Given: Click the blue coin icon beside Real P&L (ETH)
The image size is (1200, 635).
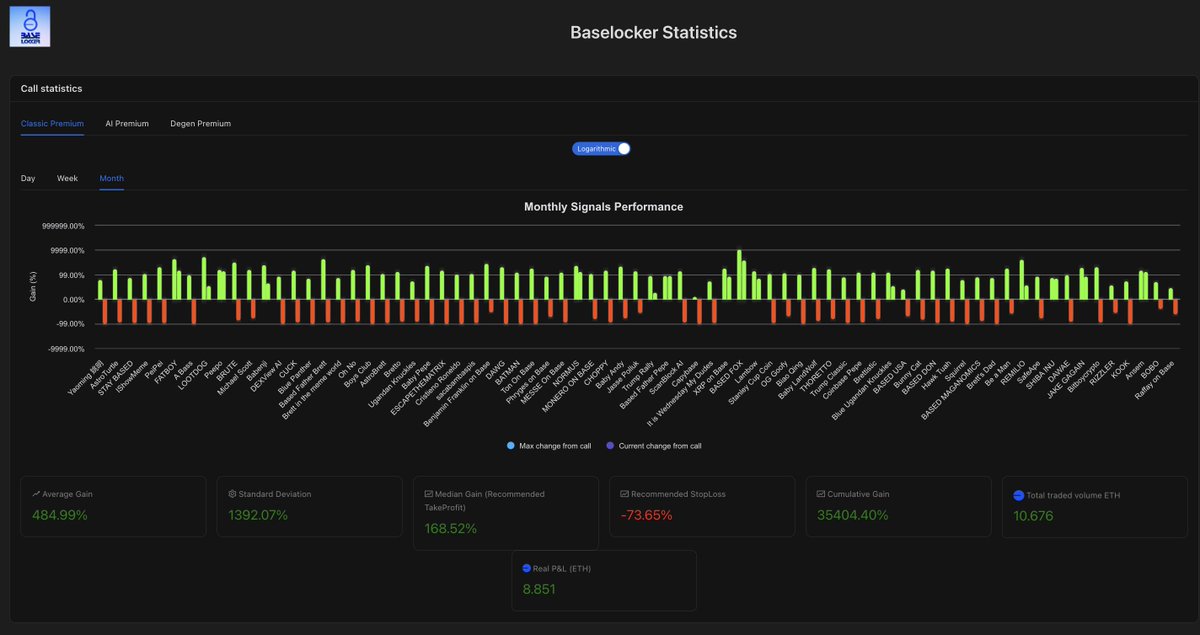Looking at the screenshot, I should 527,568.
